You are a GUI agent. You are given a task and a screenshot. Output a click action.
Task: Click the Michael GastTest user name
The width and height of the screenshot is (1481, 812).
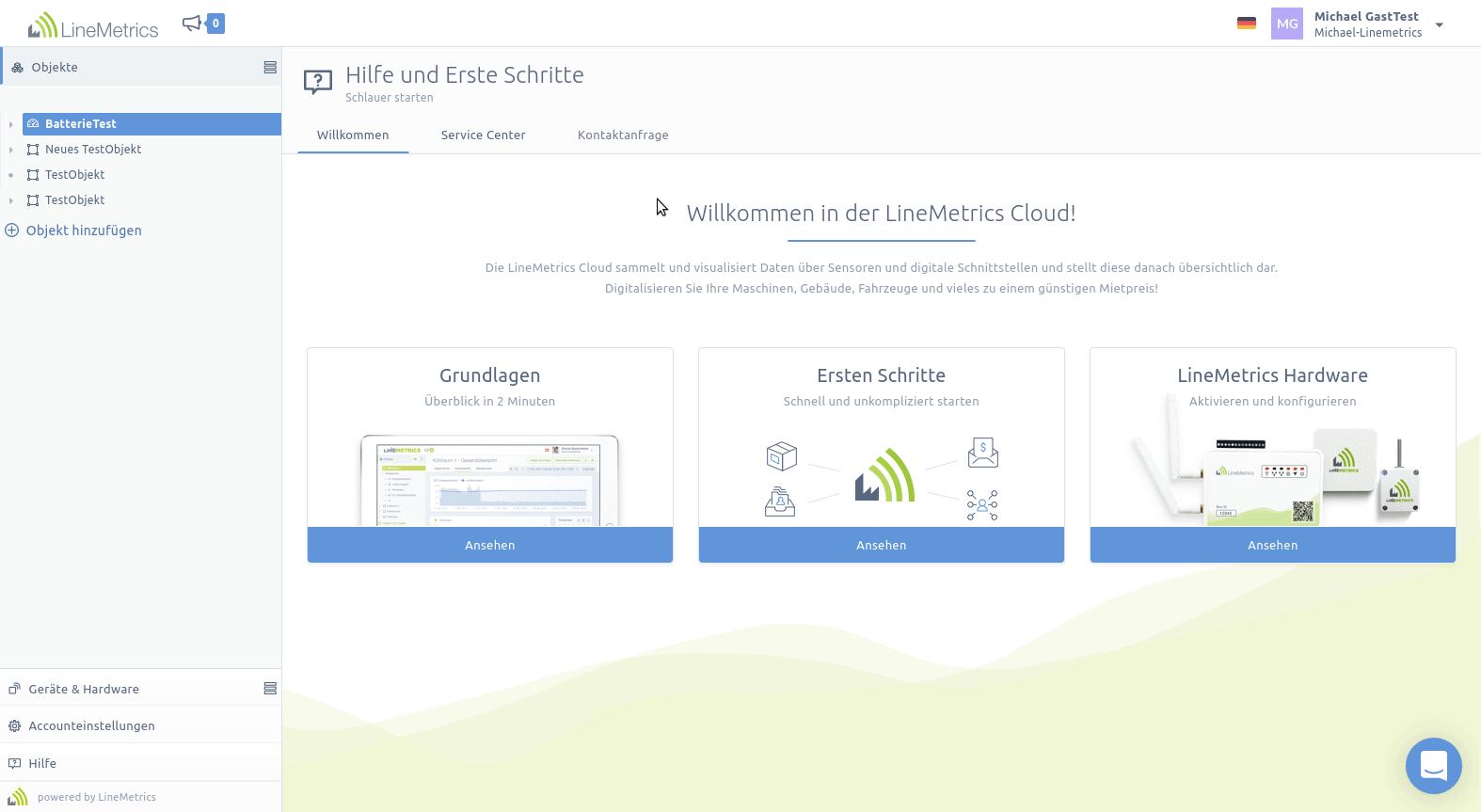tap(1366, 16)
